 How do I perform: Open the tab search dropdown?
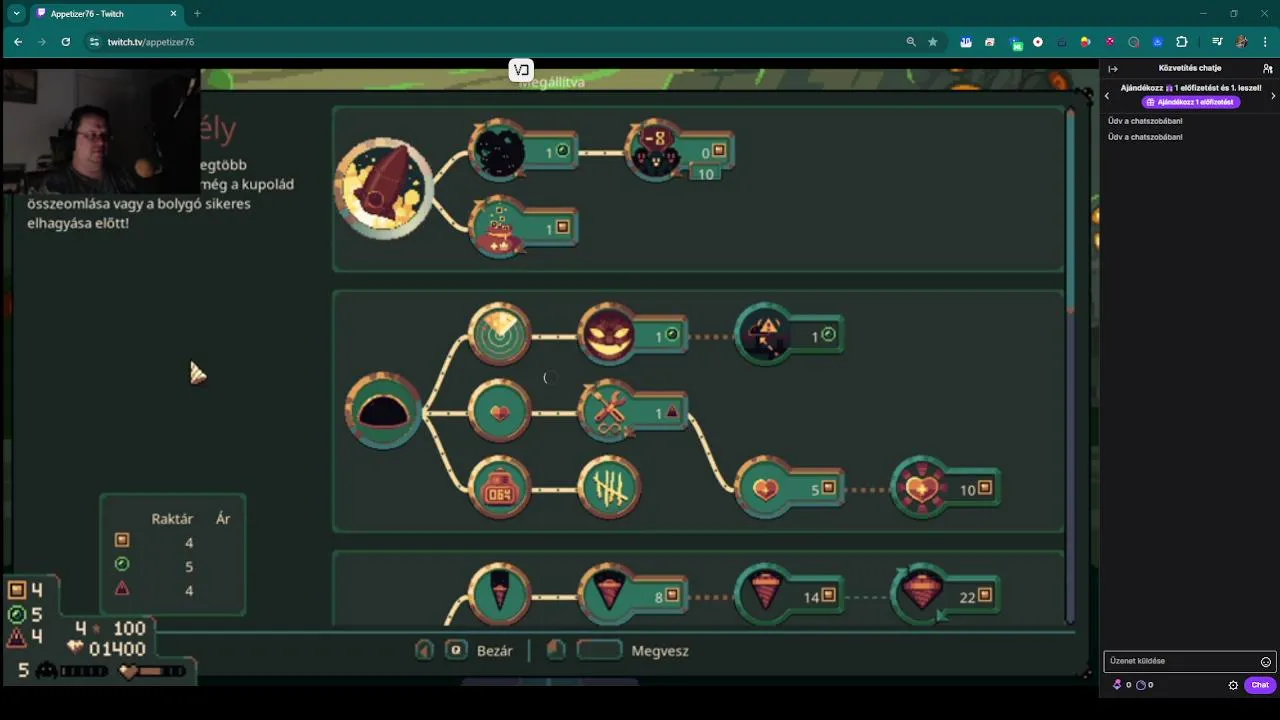16,14
